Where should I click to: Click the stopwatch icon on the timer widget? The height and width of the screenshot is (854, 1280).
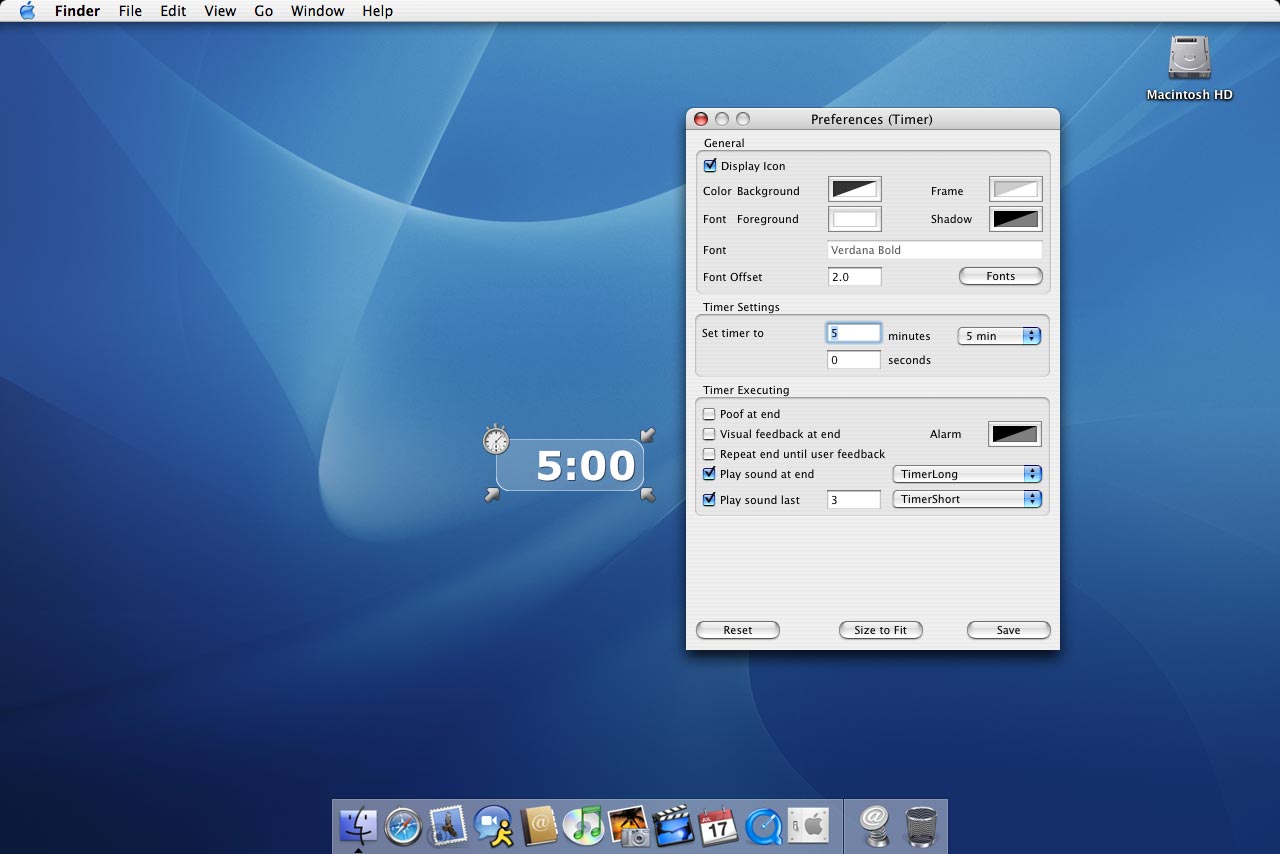(496, 439)
